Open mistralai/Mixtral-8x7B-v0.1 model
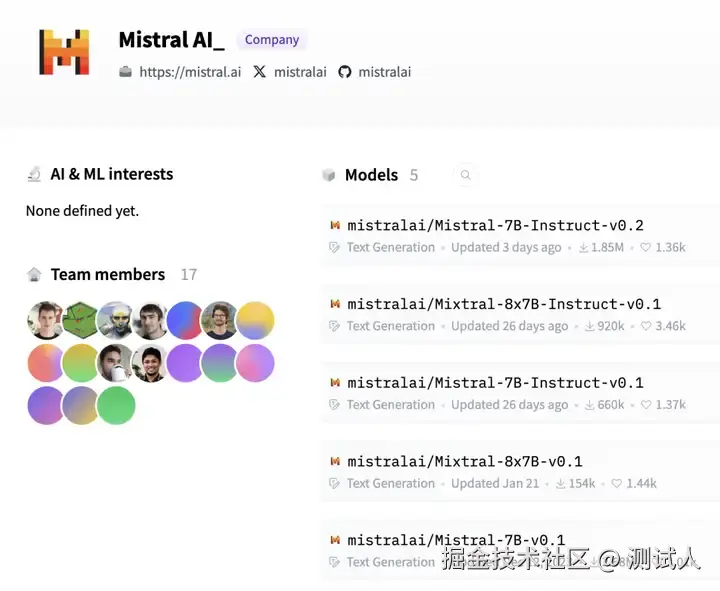Screen dimensions: 720x591 click(465, 461)
